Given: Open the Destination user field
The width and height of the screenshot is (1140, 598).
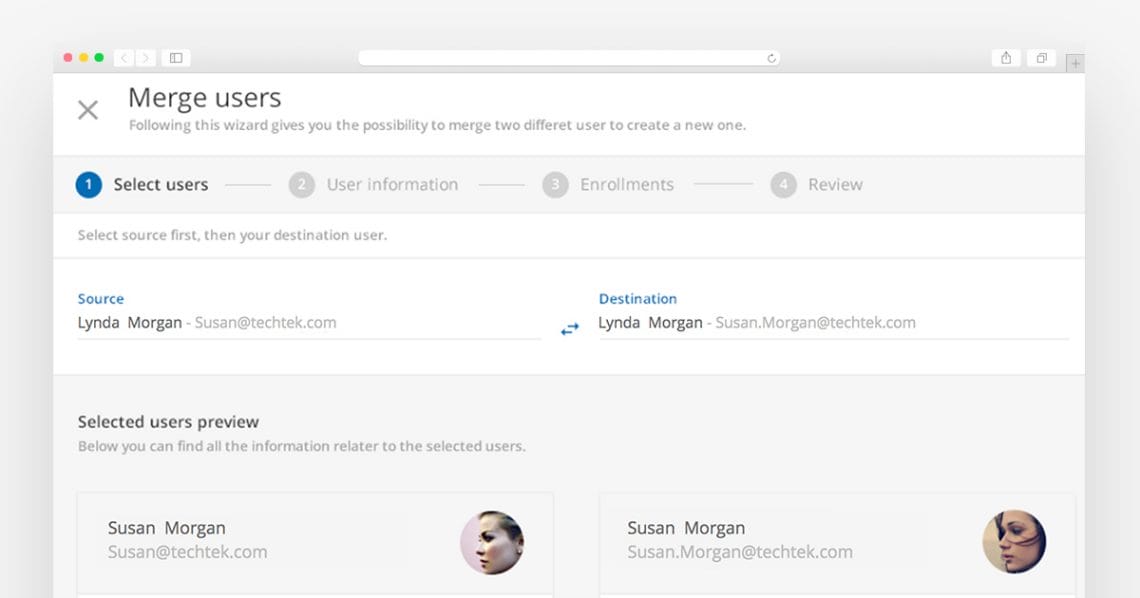Looking at the screenshot, I should (832, 323).
